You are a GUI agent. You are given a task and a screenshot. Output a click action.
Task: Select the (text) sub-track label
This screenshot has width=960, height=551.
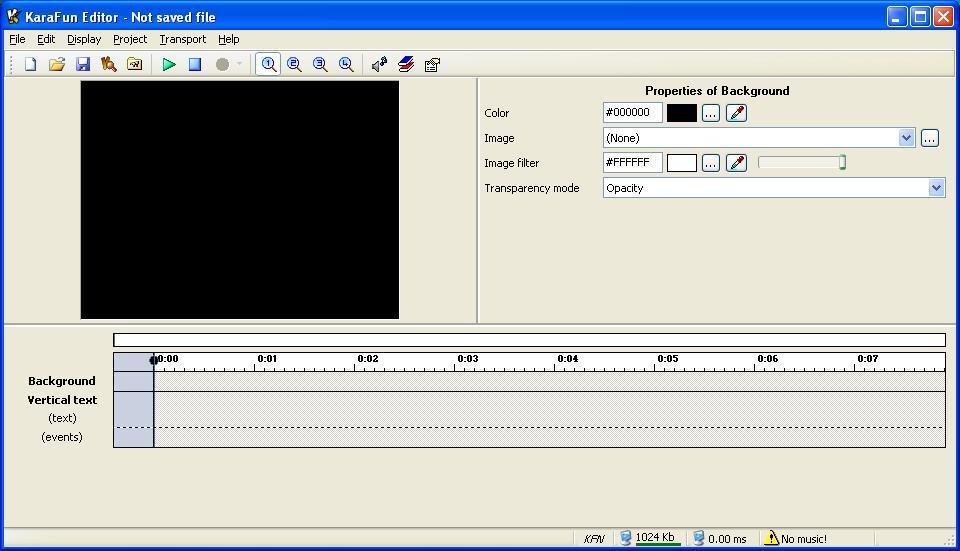(62, 418)
